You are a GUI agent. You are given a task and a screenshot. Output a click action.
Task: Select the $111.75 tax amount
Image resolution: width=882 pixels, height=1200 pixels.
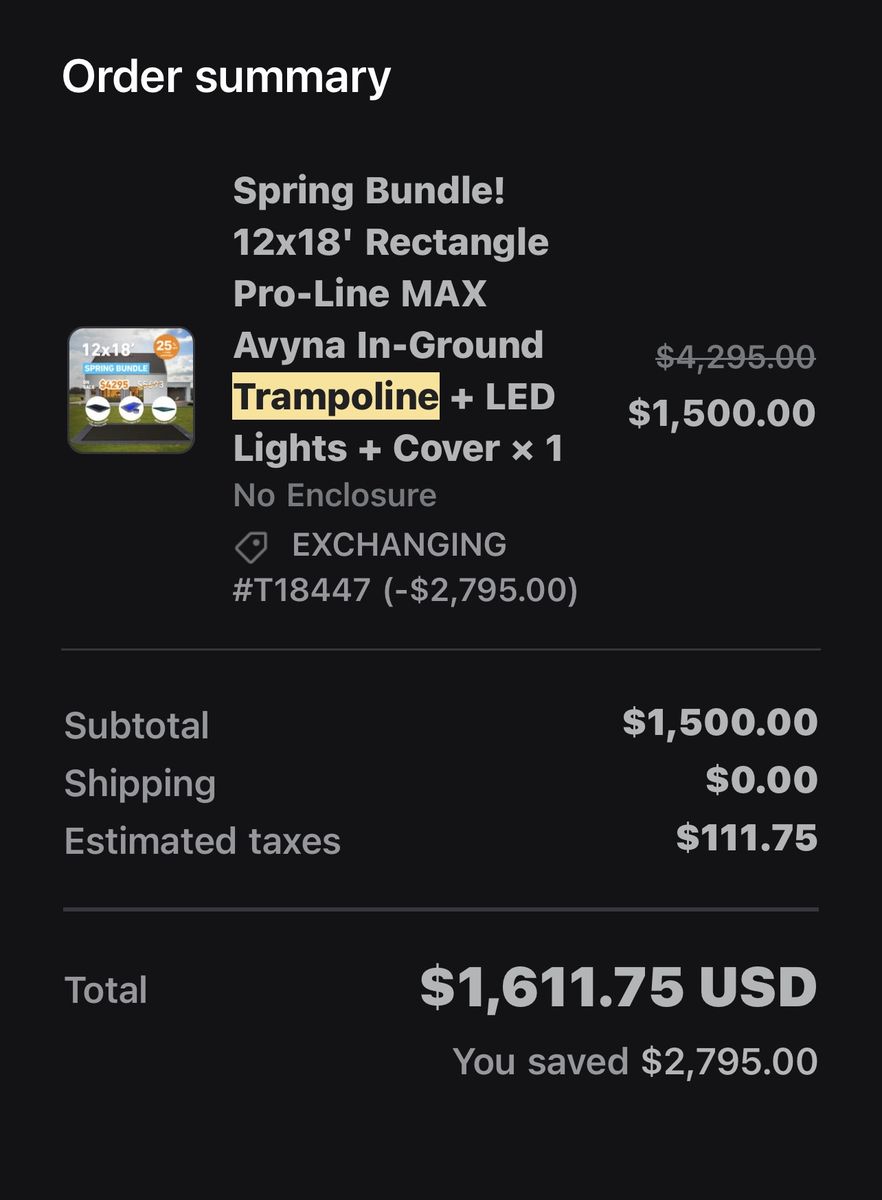tap(747, 838)
